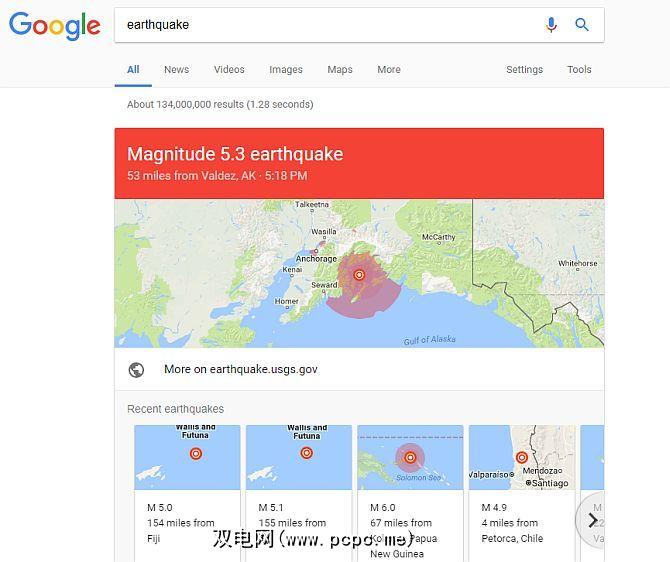Image resolution: width=670 pixels, height=562 pixels.
Task: Open the More search options dropdown
Action: 389,70
